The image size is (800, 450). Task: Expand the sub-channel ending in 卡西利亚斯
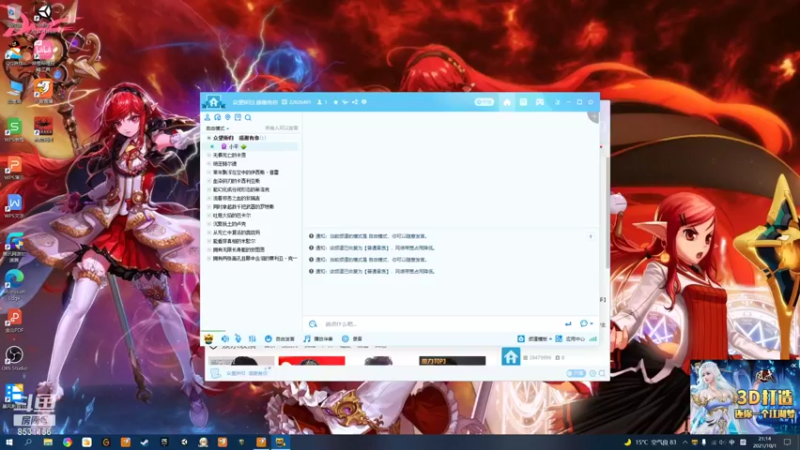209,181
